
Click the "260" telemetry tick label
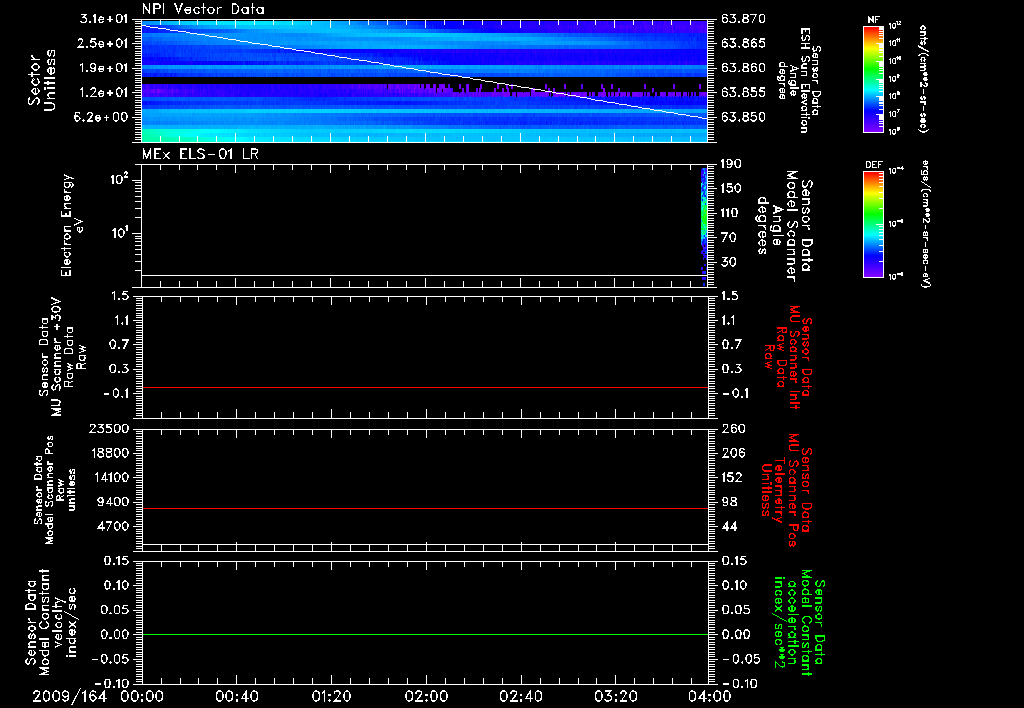click(x=733, y=428)
